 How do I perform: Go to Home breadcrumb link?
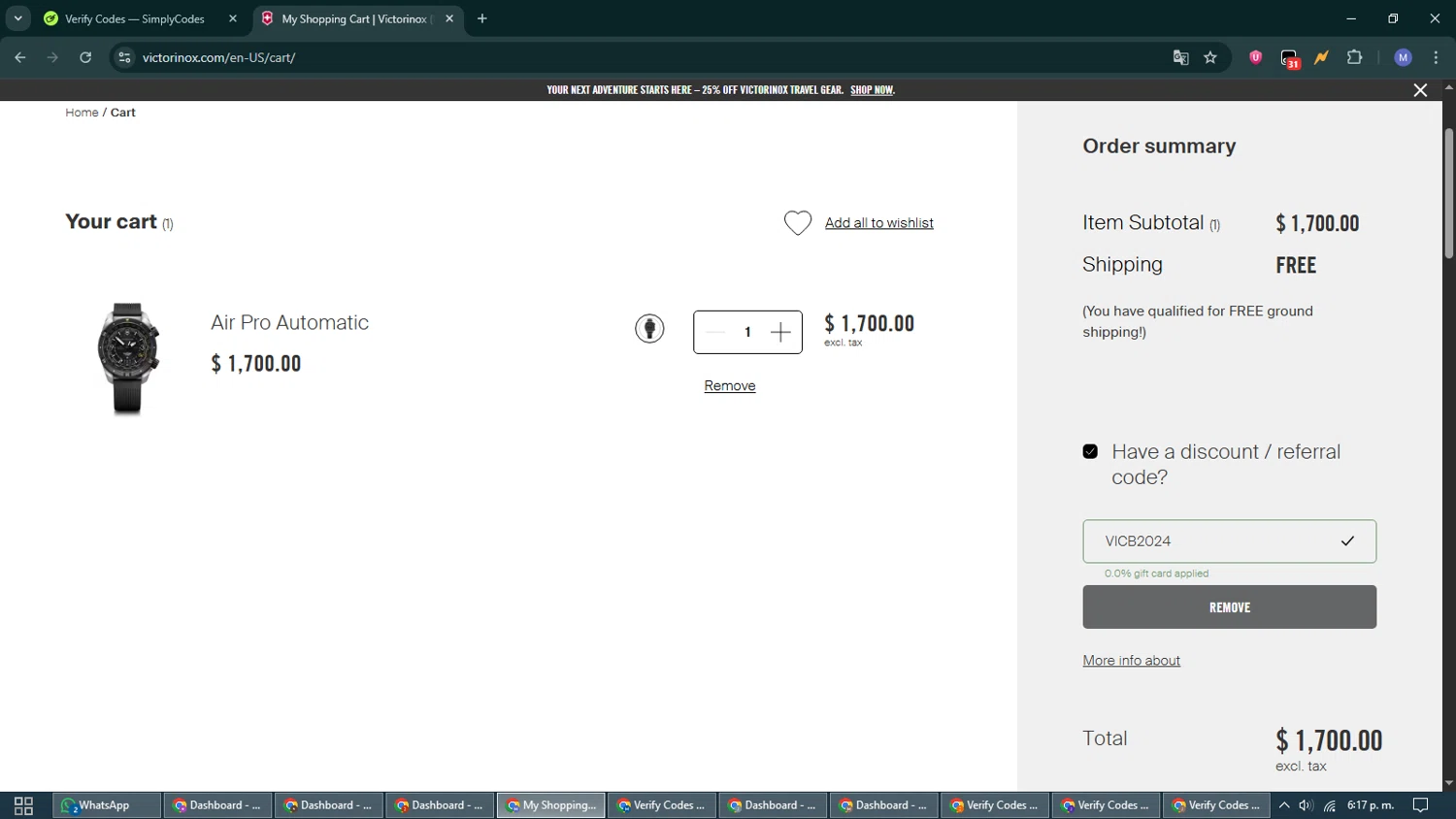[x=82, y=113]
